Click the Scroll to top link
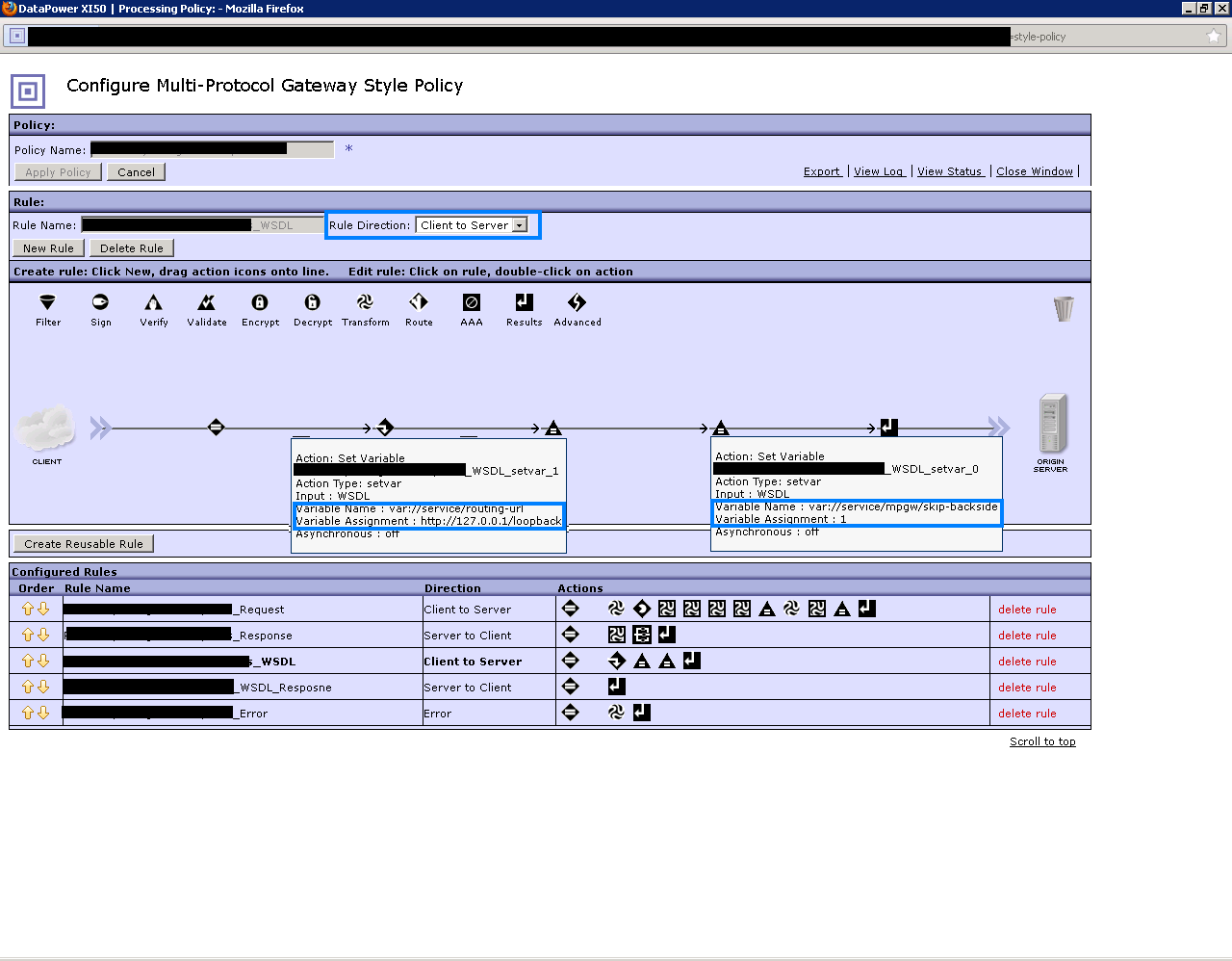This screenshot has height=961, width=1232. pos(1042,741)
